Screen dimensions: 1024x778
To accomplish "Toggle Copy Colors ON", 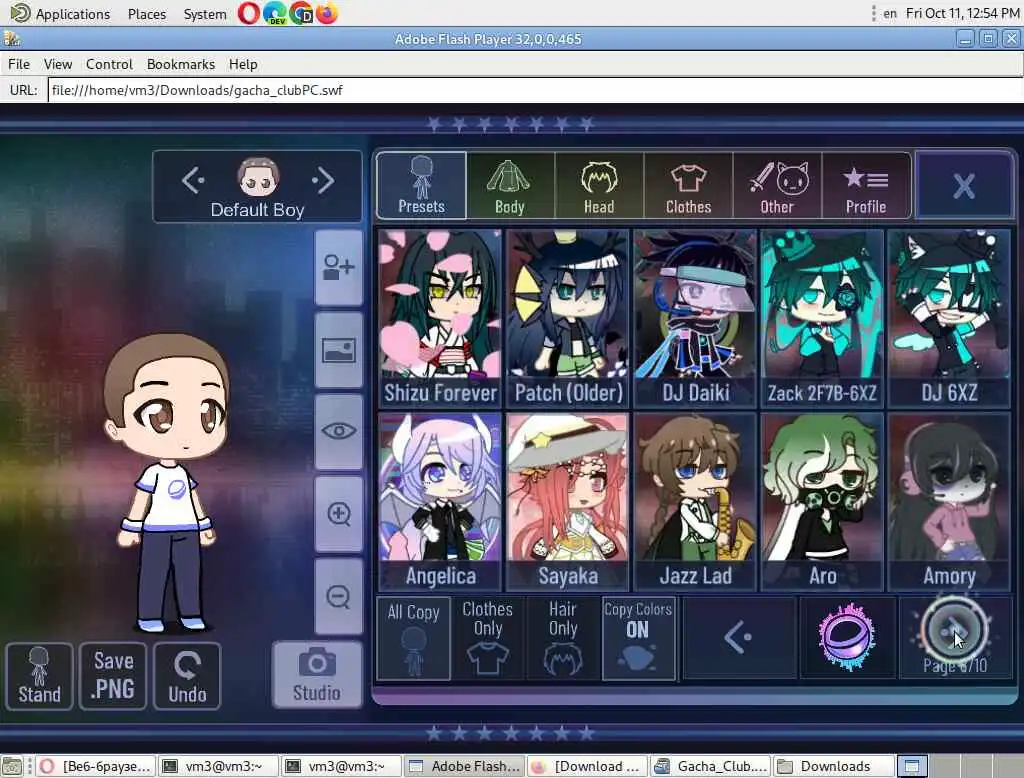I will pyautogui.click(x=638, y=638).
